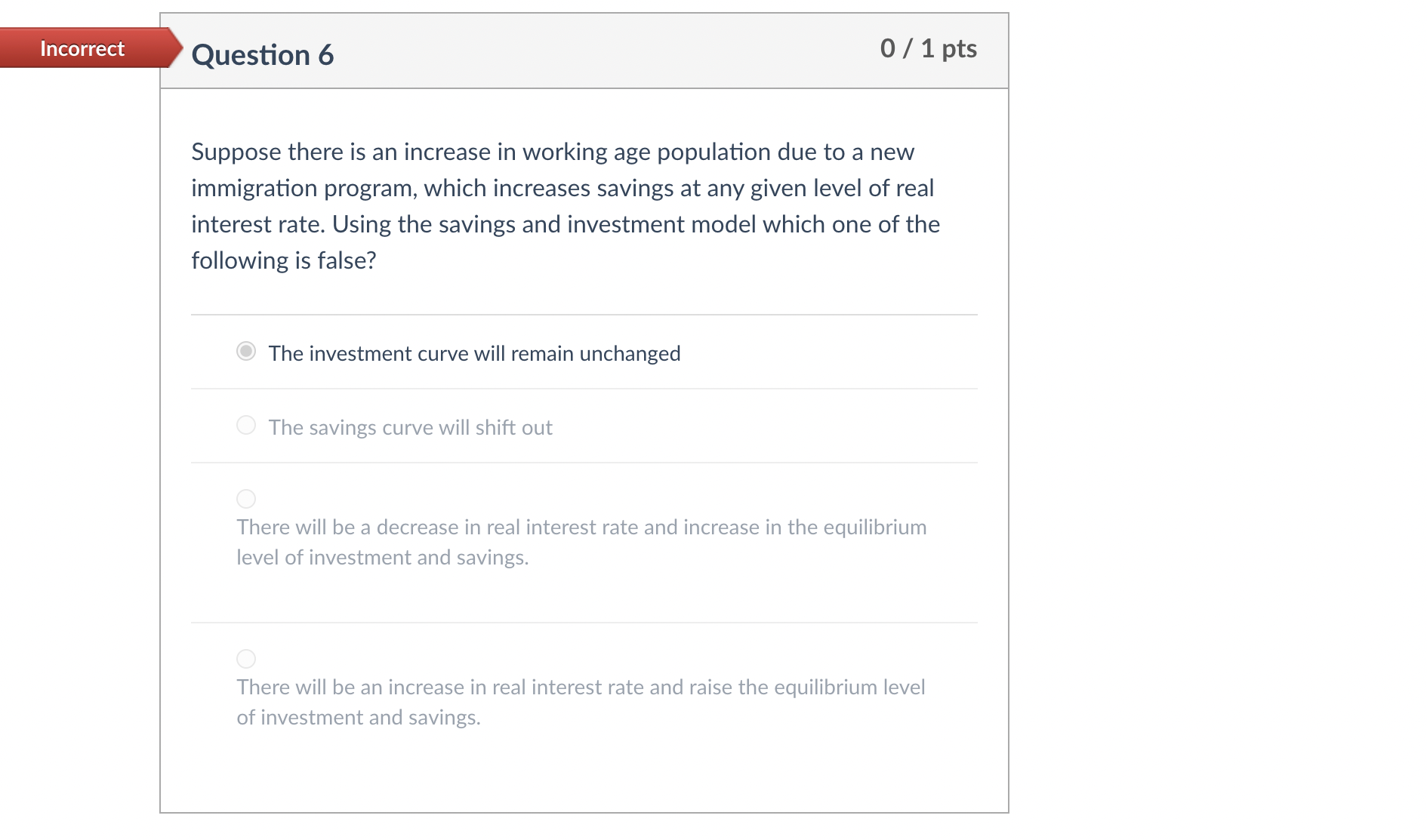Click the 'savings curve will shift out' label text
1427x840 pixels.
click(409, 426)
